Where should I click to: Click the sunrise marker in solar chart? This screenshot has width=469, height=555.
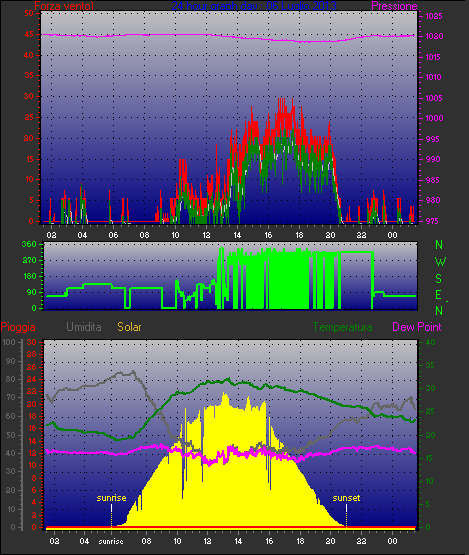click(111, 498)
